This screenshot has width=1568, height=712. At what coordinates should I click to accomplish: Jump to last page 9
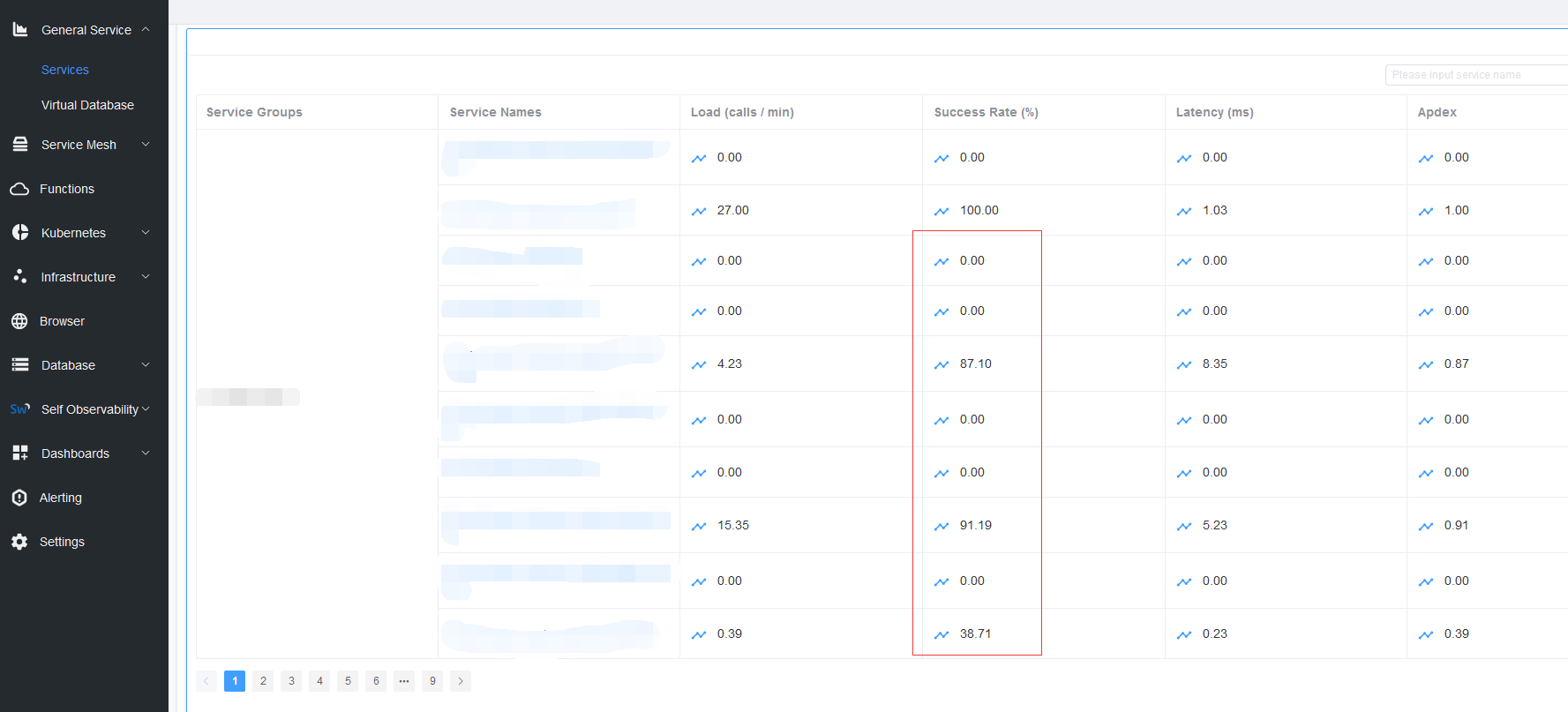coord(432,681)
